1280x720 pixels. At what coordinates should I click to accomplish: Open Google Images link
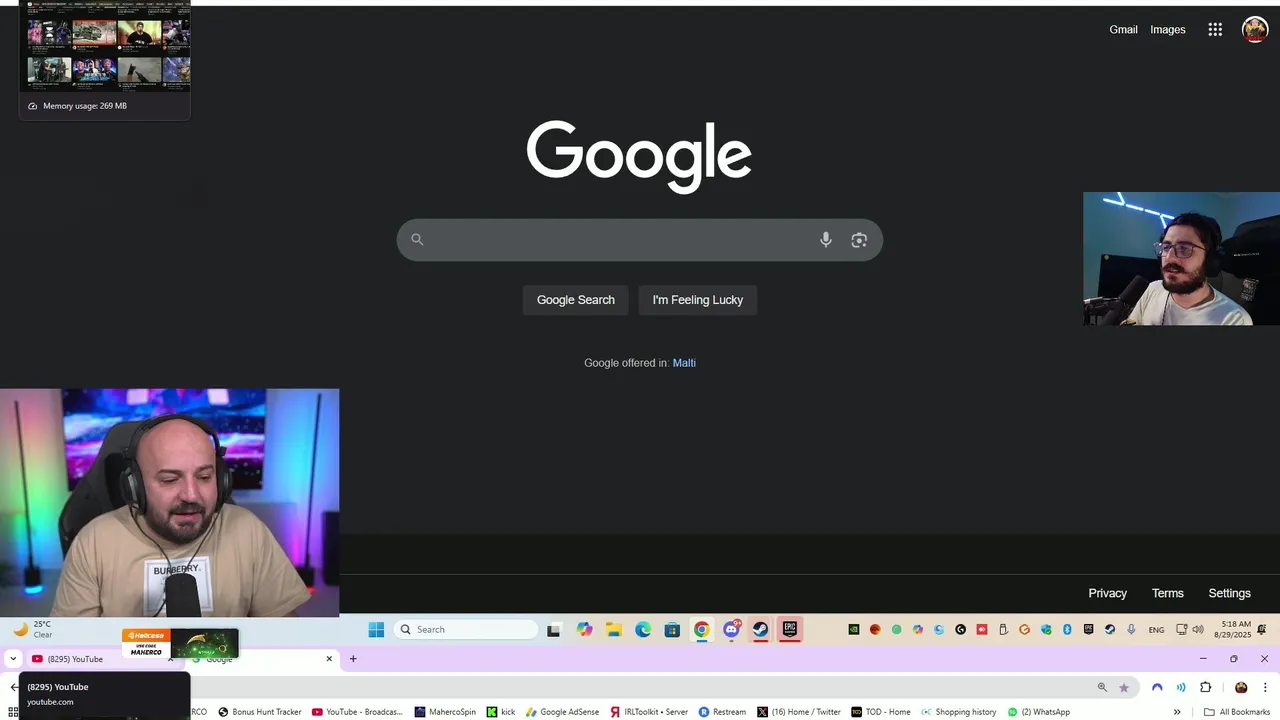1168,30
